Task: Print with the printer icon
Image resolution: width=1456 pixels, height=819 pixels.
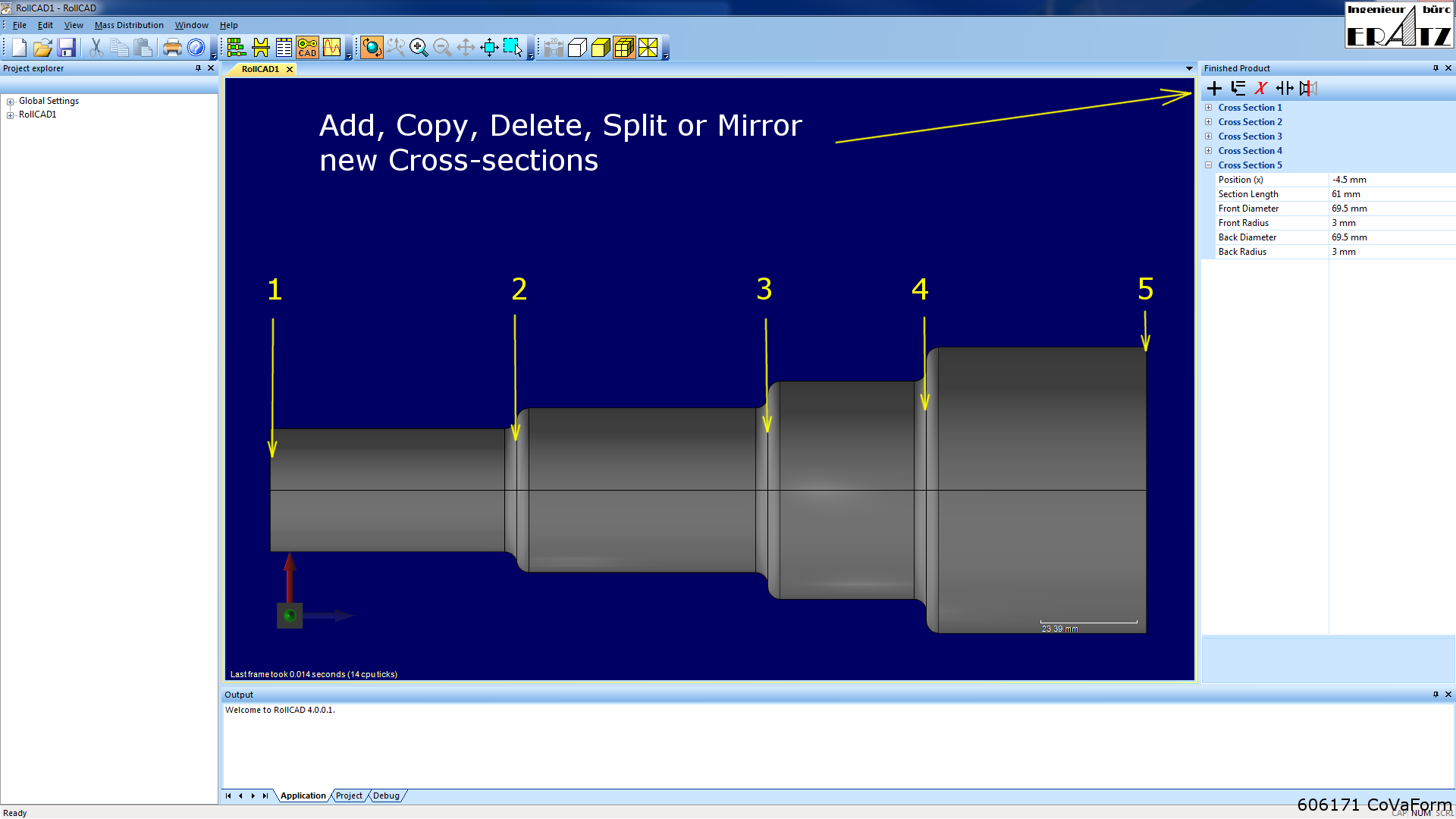Action: coord(172,48)
